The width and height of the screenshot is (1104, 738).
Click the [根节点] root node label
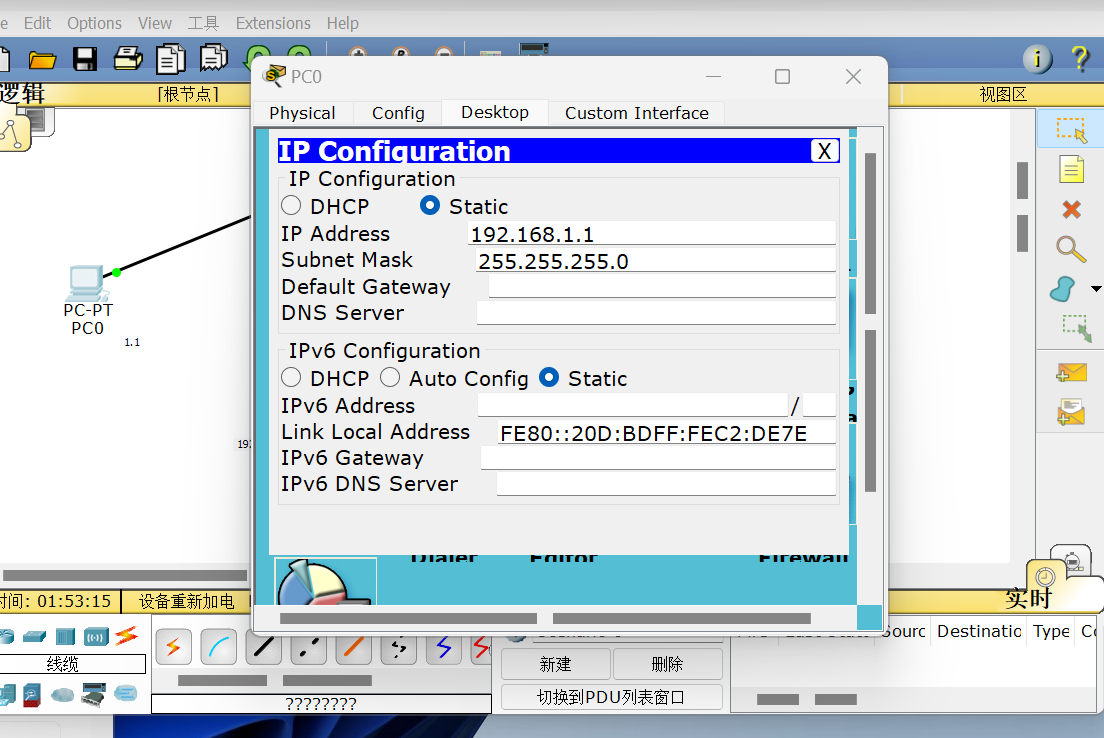click(188, 94)
